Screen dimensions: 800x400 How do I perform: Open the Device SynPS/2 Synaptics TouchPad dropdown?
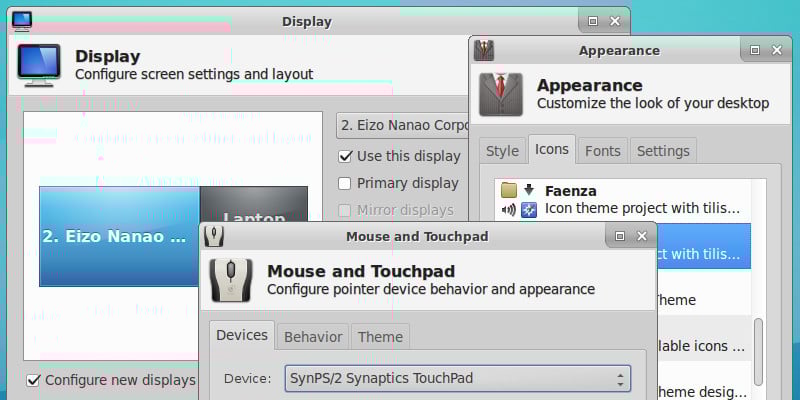pos(458,379)
